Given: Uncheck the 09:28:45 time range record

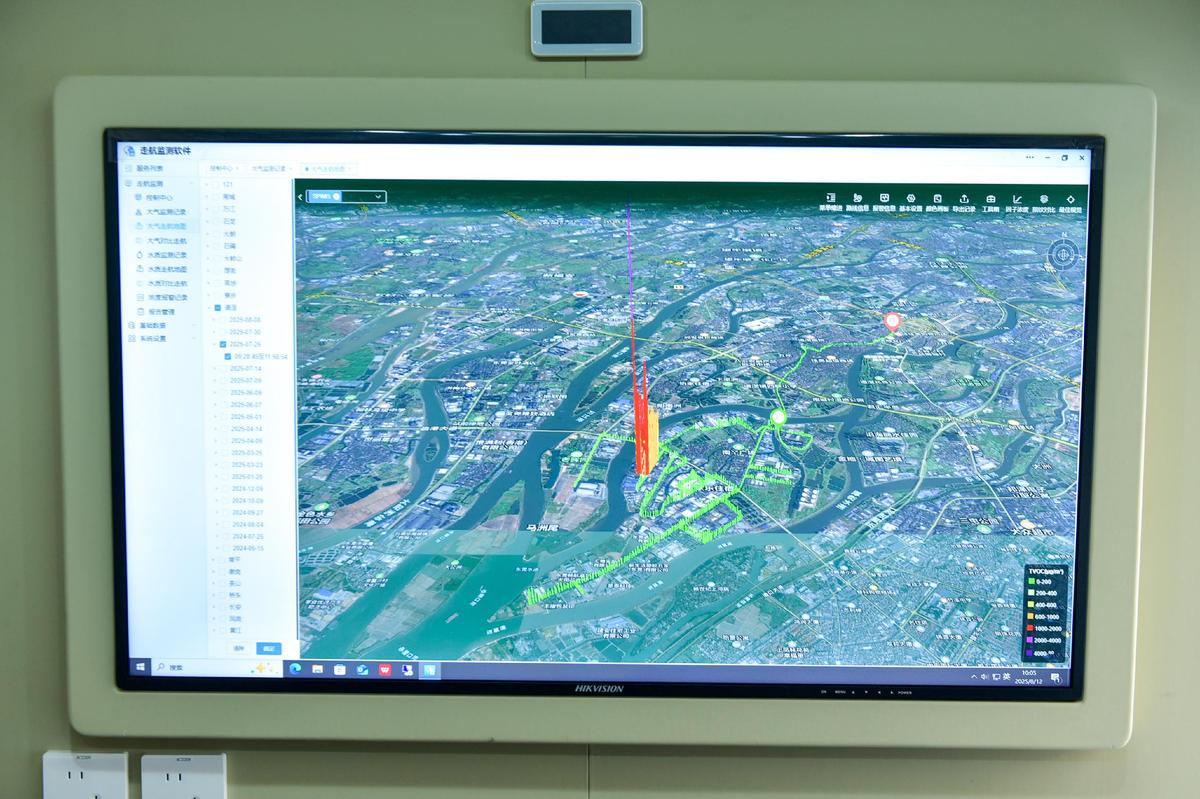Looking at the screenshot, I should coord(228,356).
